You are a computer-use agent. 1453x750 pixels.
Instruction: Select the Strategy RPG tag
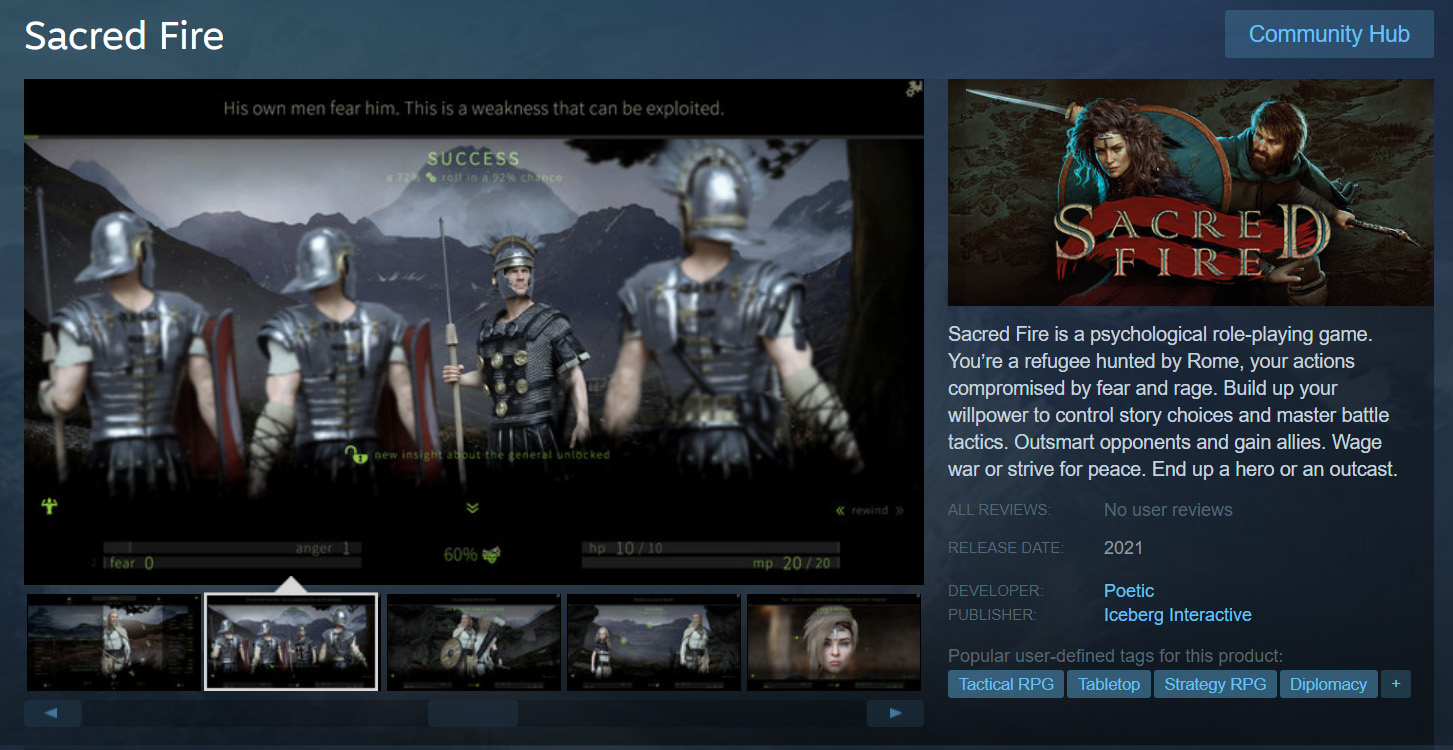click(x=1215, y=684)
